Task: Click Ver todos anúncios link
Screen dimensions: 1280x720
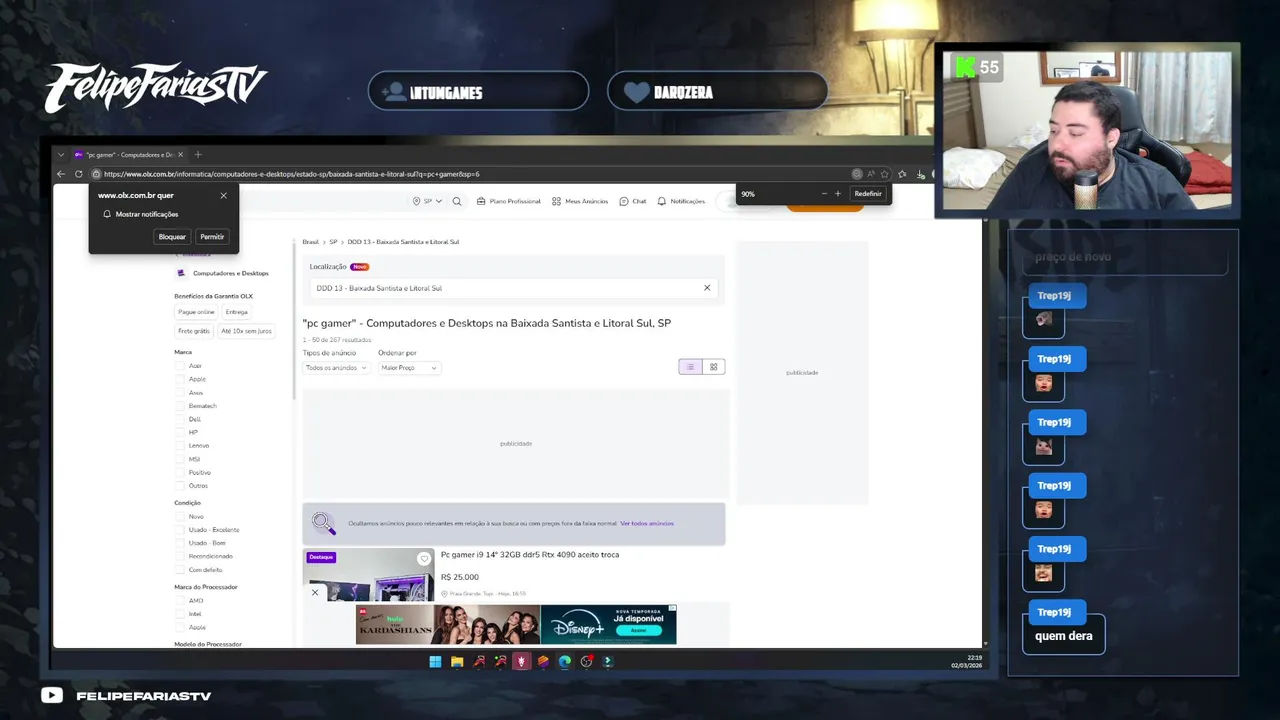Action: (647, 523)
